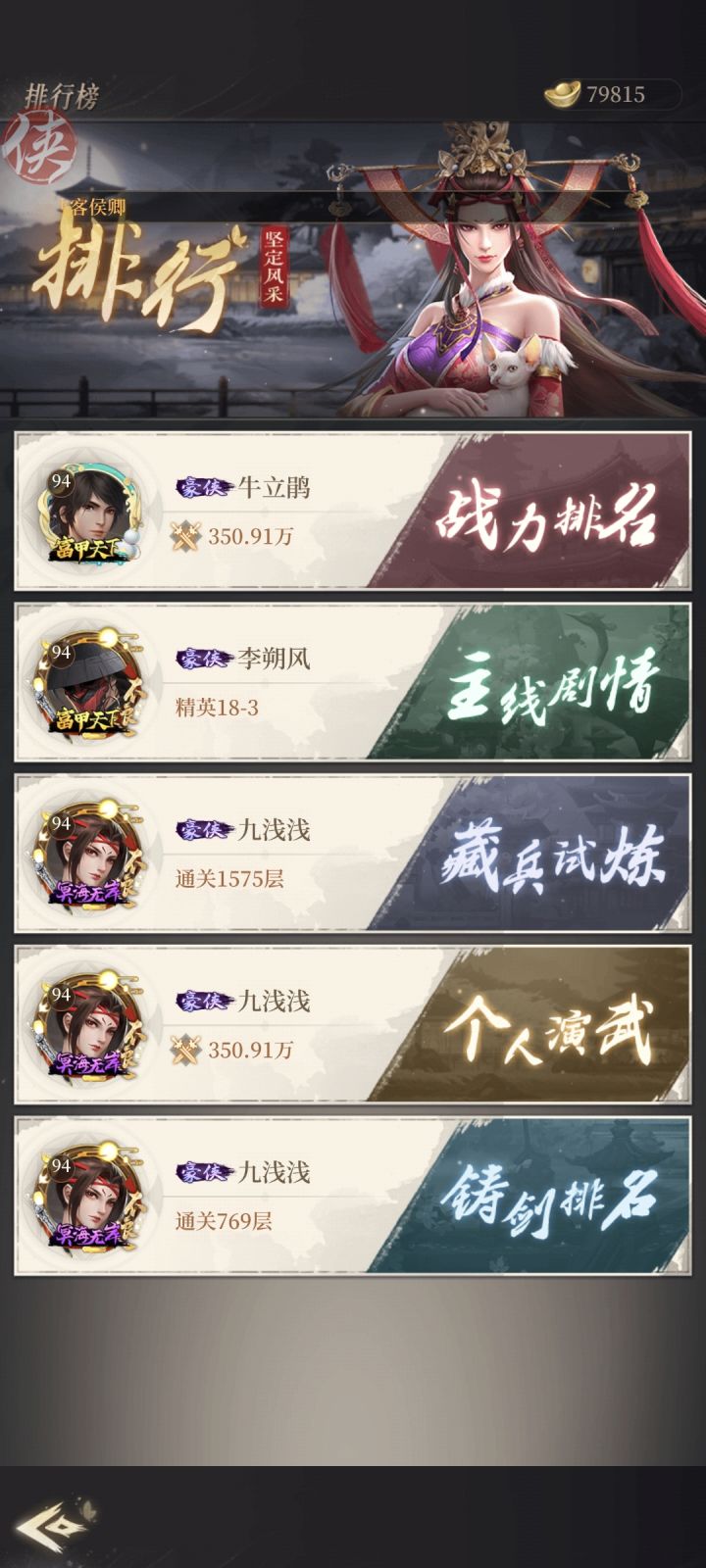Tap crossed swords icon in 个人演武 row

click(x=186, y=1050)
